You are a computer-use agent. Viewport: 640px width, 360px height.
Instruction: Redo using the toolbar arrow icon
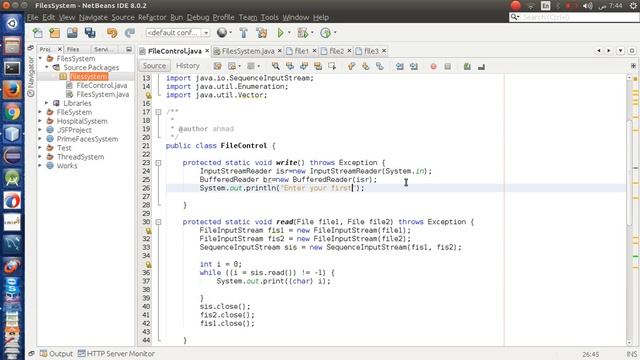click(x=130, y=33)
